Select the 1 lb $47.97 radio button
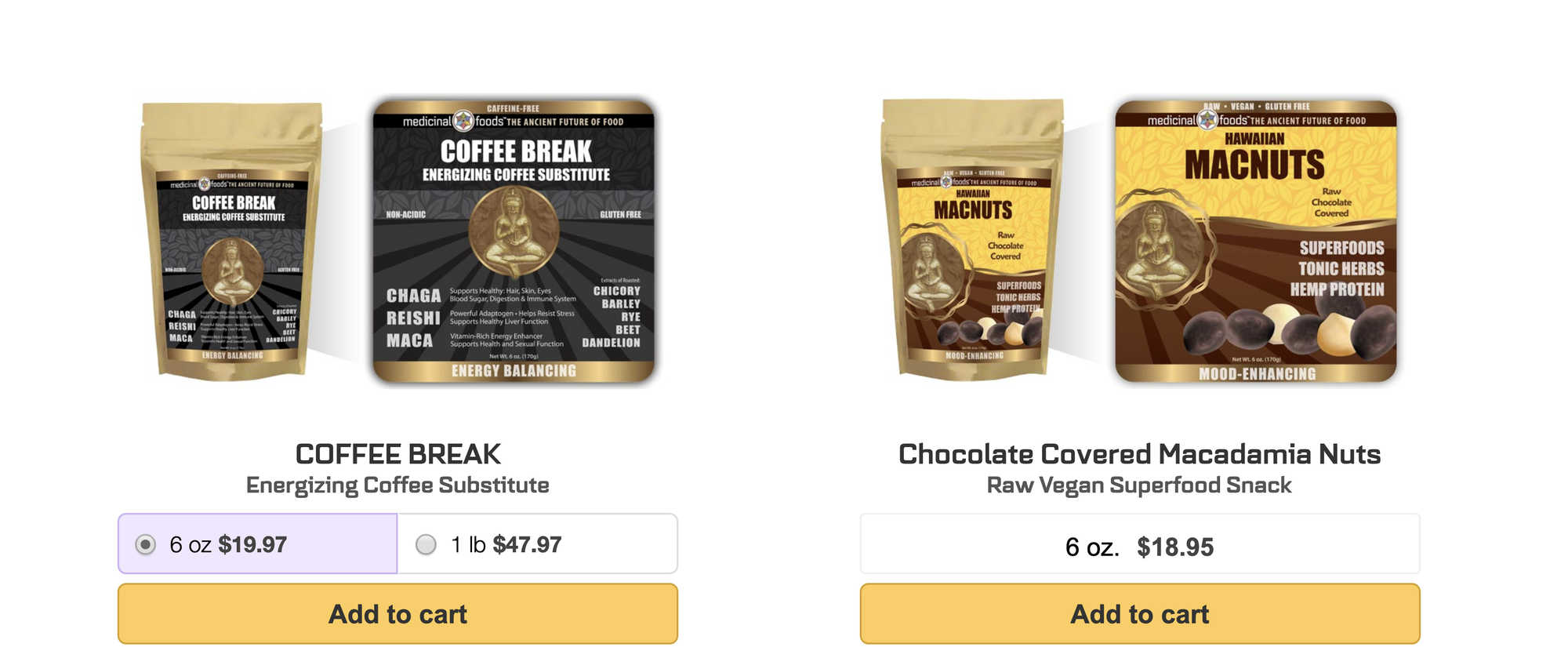 426,544
